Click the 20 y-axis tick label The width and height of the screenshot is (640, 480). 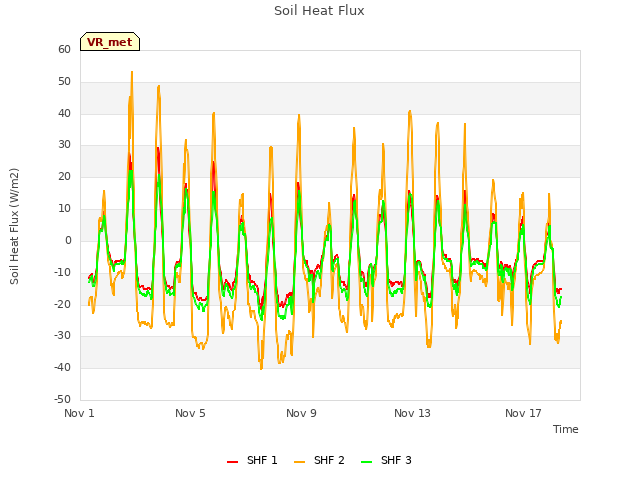coord(64,177)
